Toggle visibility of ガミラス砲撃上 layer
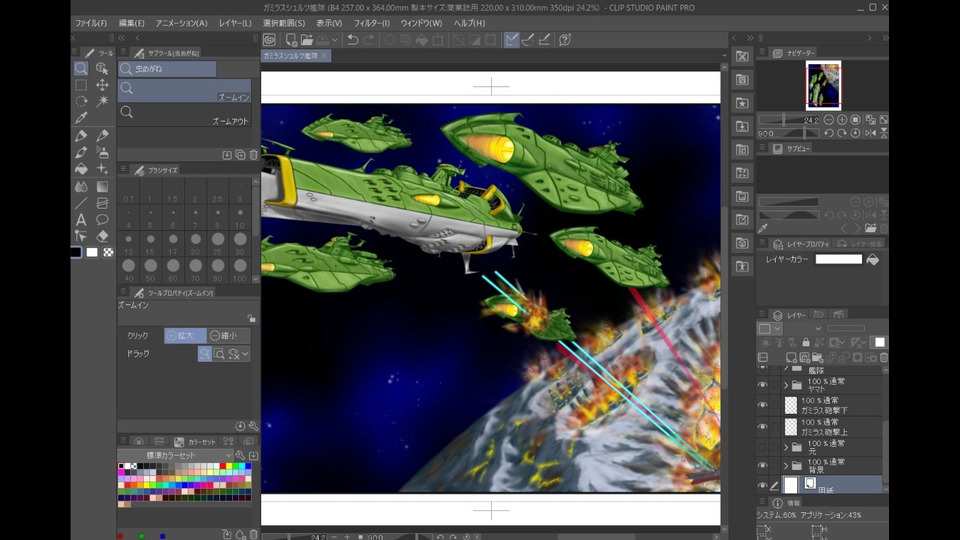This screenshot has height=540, width=960. click(x=762, y=426)
